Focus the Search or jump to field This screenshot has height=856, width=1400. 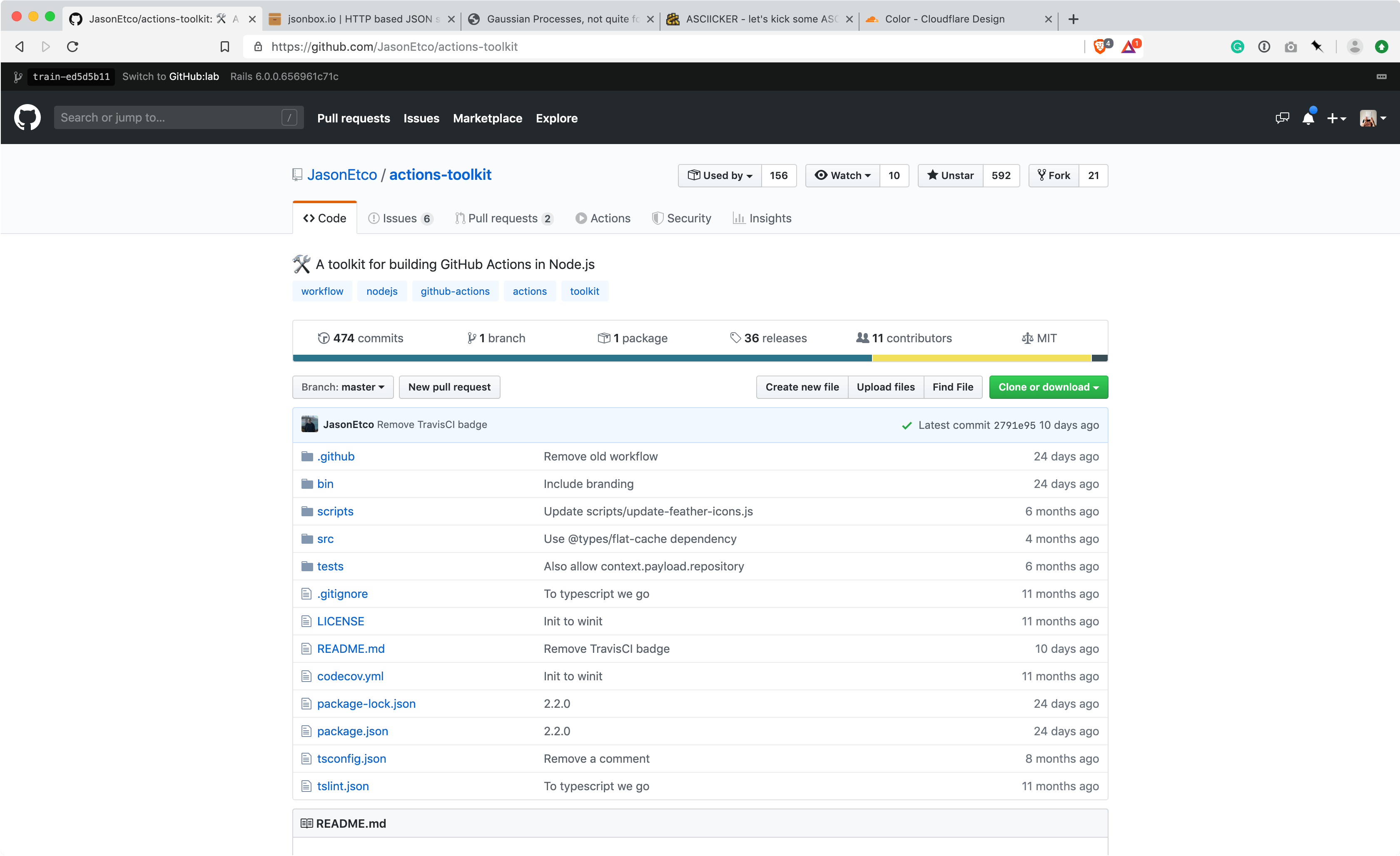tap(170, 117)
